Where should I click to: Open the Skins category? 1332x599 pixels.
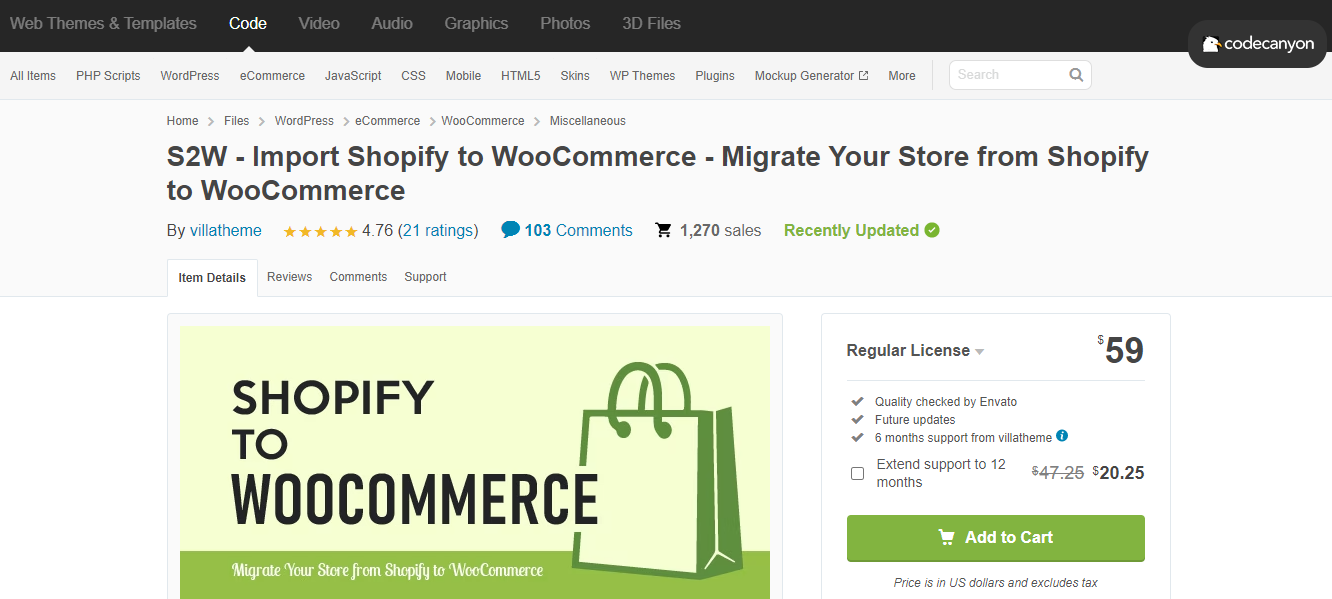575,76
